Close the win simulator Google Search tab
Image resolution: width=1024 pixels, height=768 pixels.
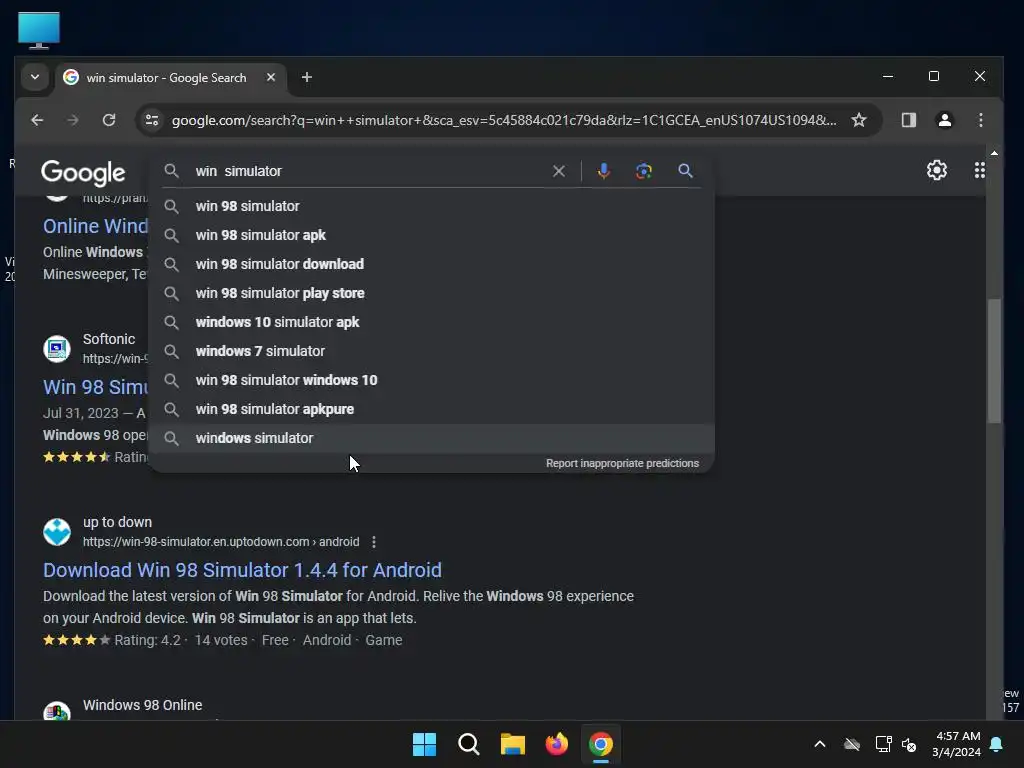click(270, 78)
